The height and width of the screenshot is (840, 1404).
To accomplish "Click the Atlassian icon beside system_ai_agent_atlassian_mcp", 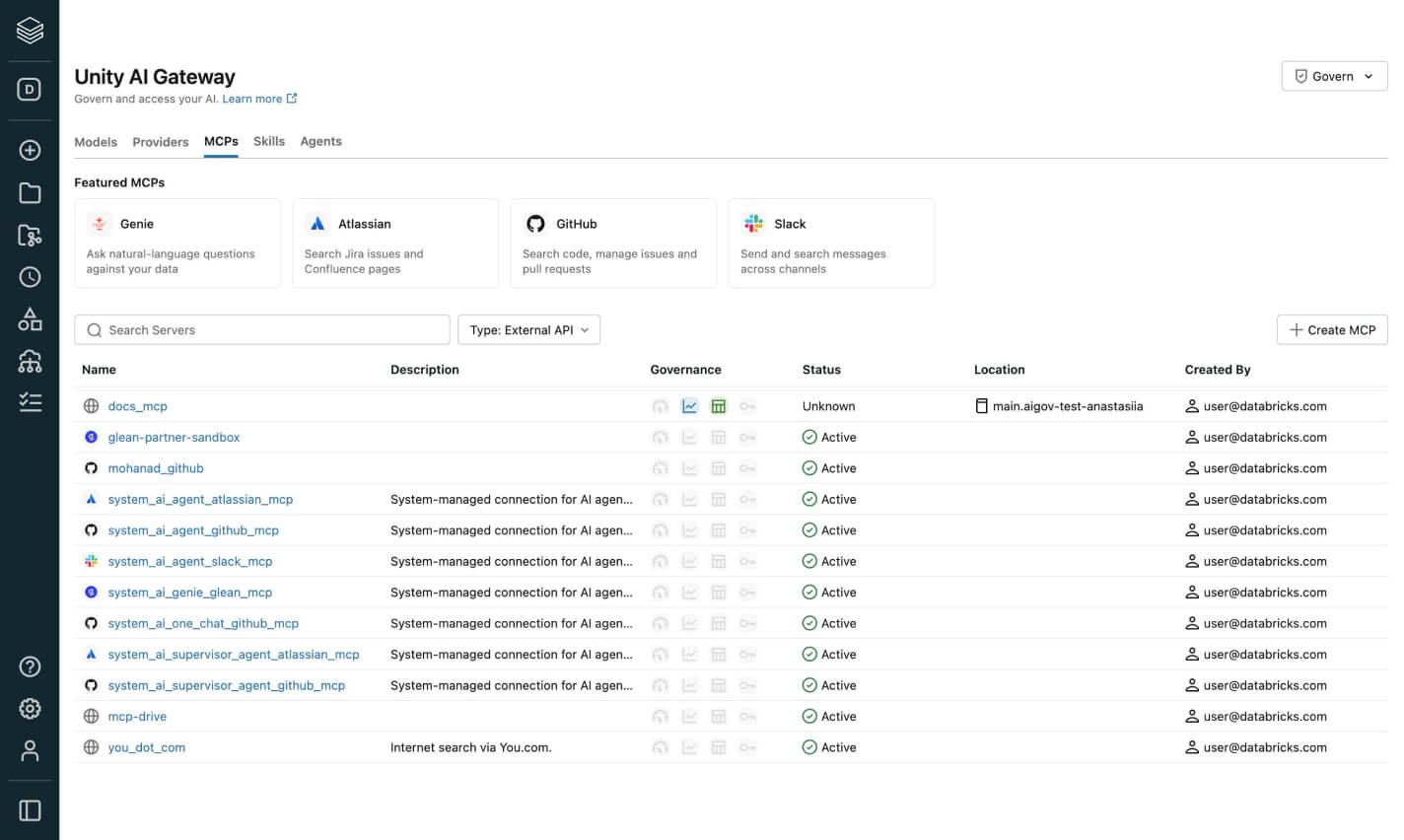I will point(91,499).
